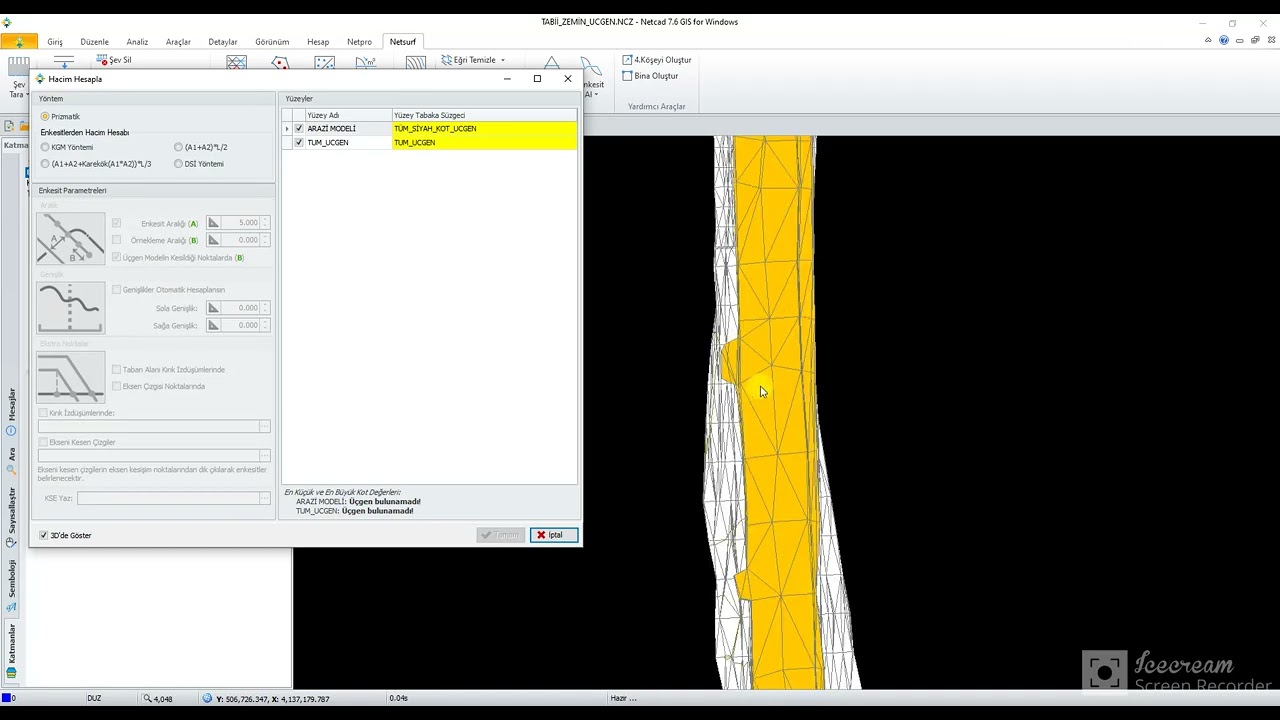Toggle Genişlikler Otomatik Hesaplansın checkbox
The height and width of the screenshot is (720, 1280).
click(x=116, y=290)
